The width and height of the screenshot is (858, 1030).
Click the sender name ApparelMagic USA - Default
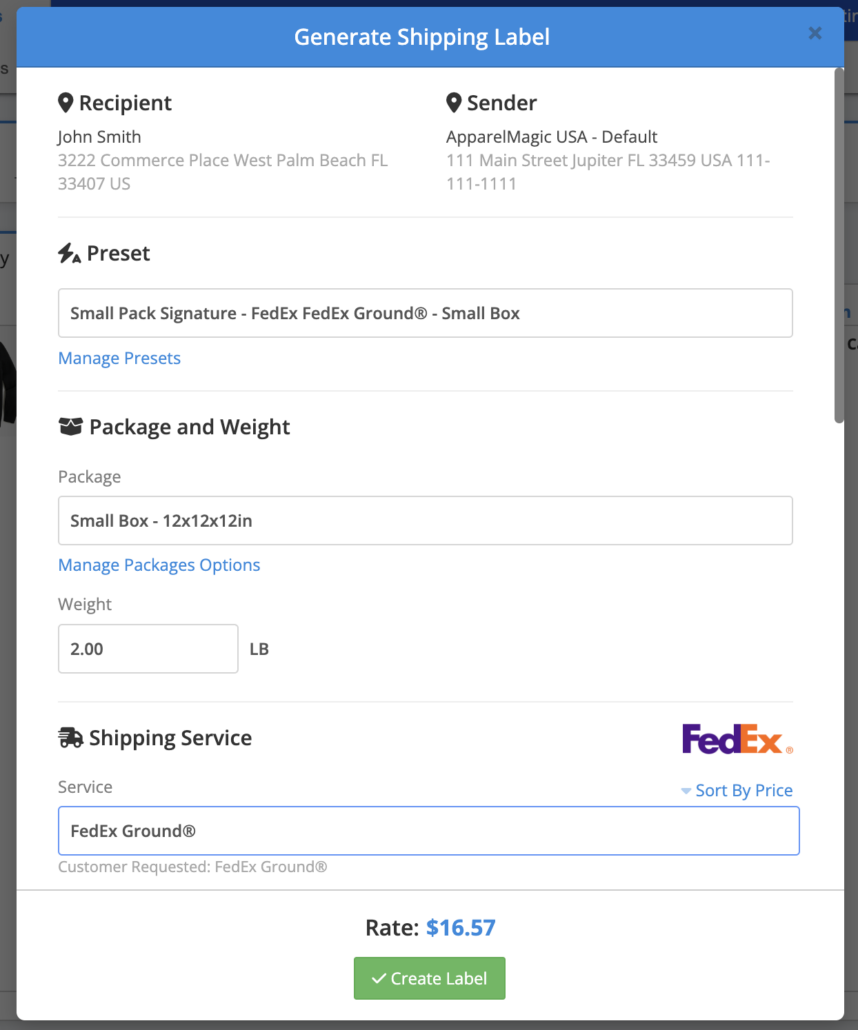[552, 137]
